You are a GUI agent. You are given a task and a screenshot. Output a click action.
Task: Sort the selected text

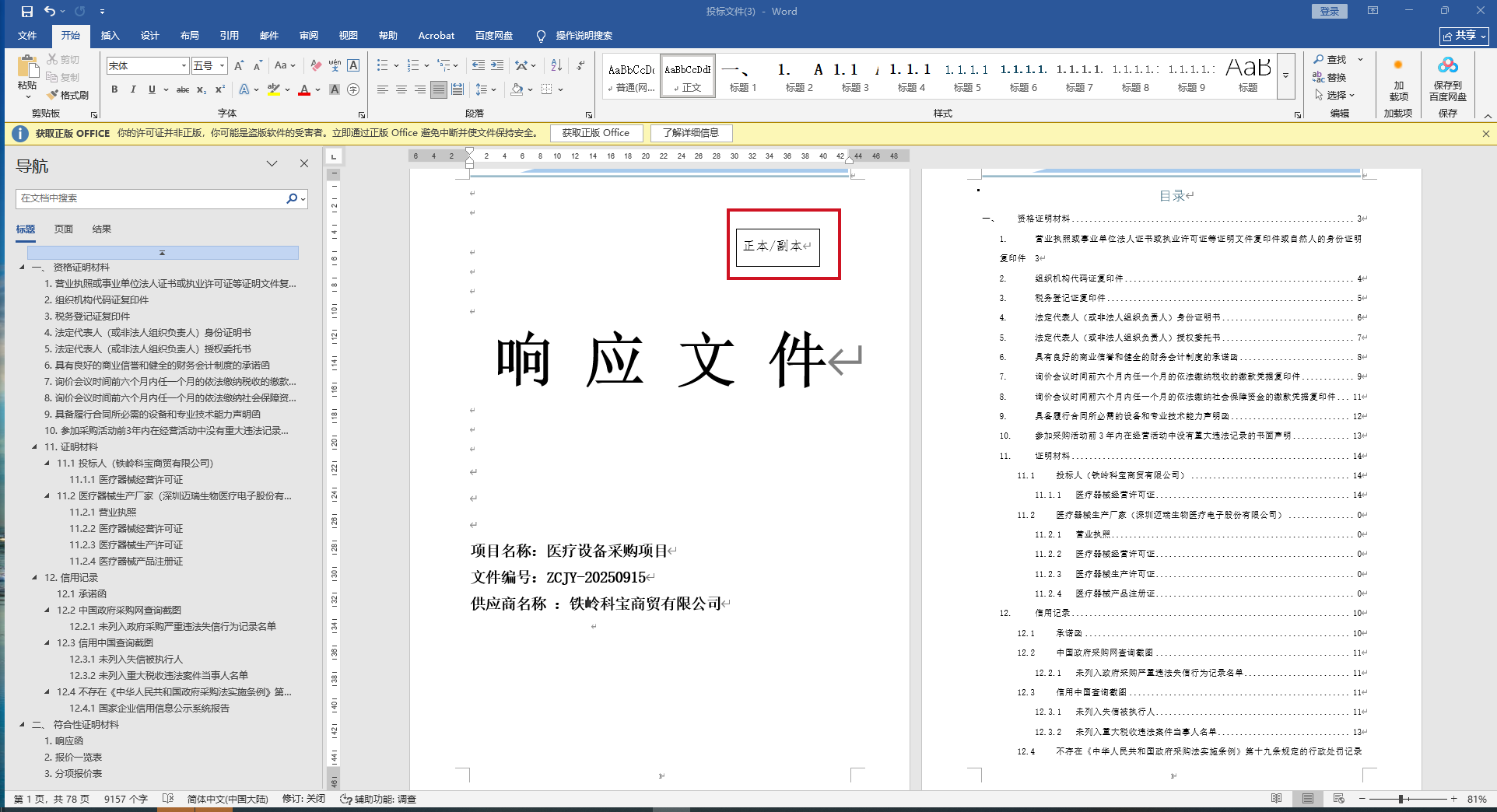[x=556, y=66]
